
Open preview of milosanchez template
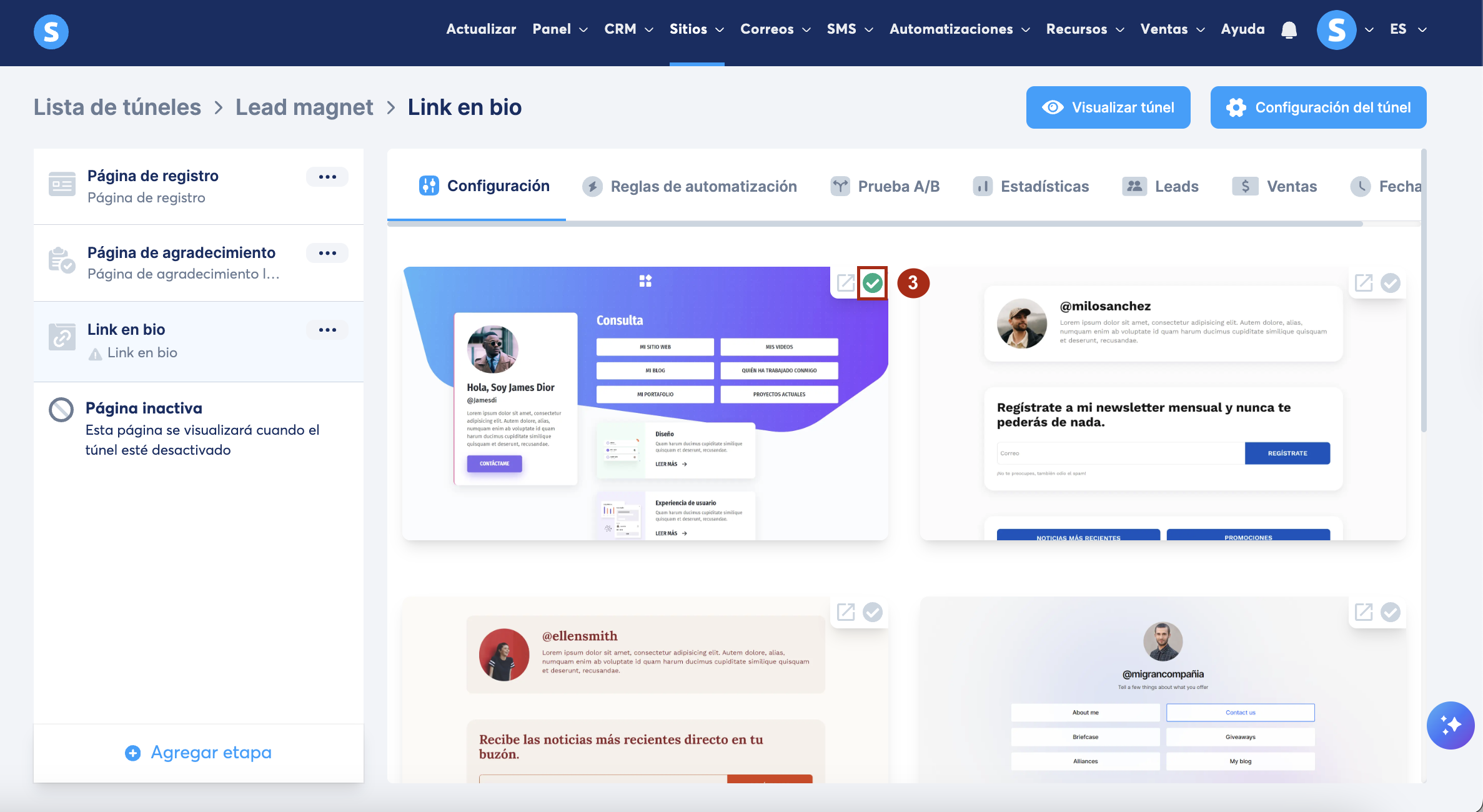tap(1363, 283)
